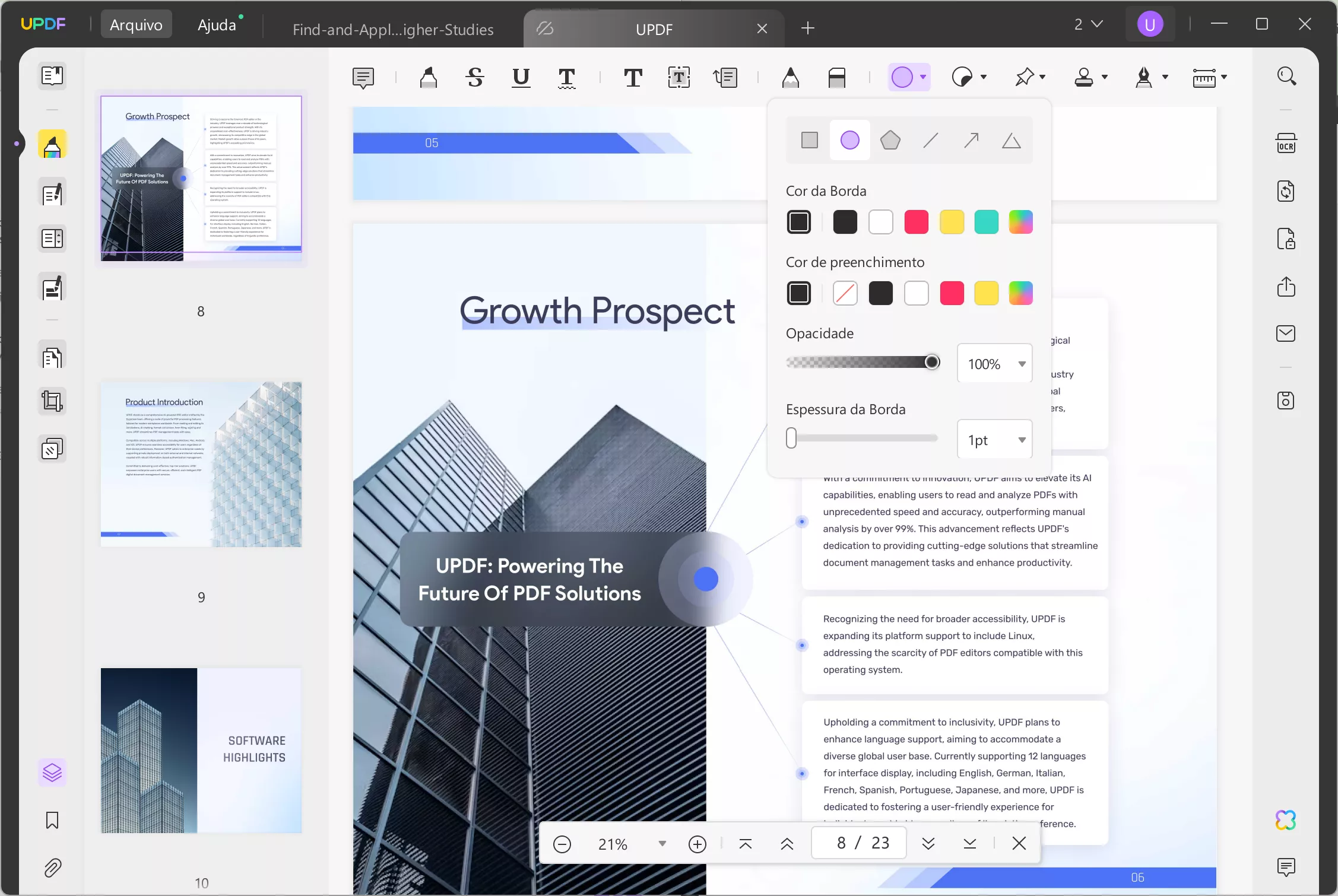Open the layers panel icon
Screen dimensions: 1338x896
tap(52, 772)
